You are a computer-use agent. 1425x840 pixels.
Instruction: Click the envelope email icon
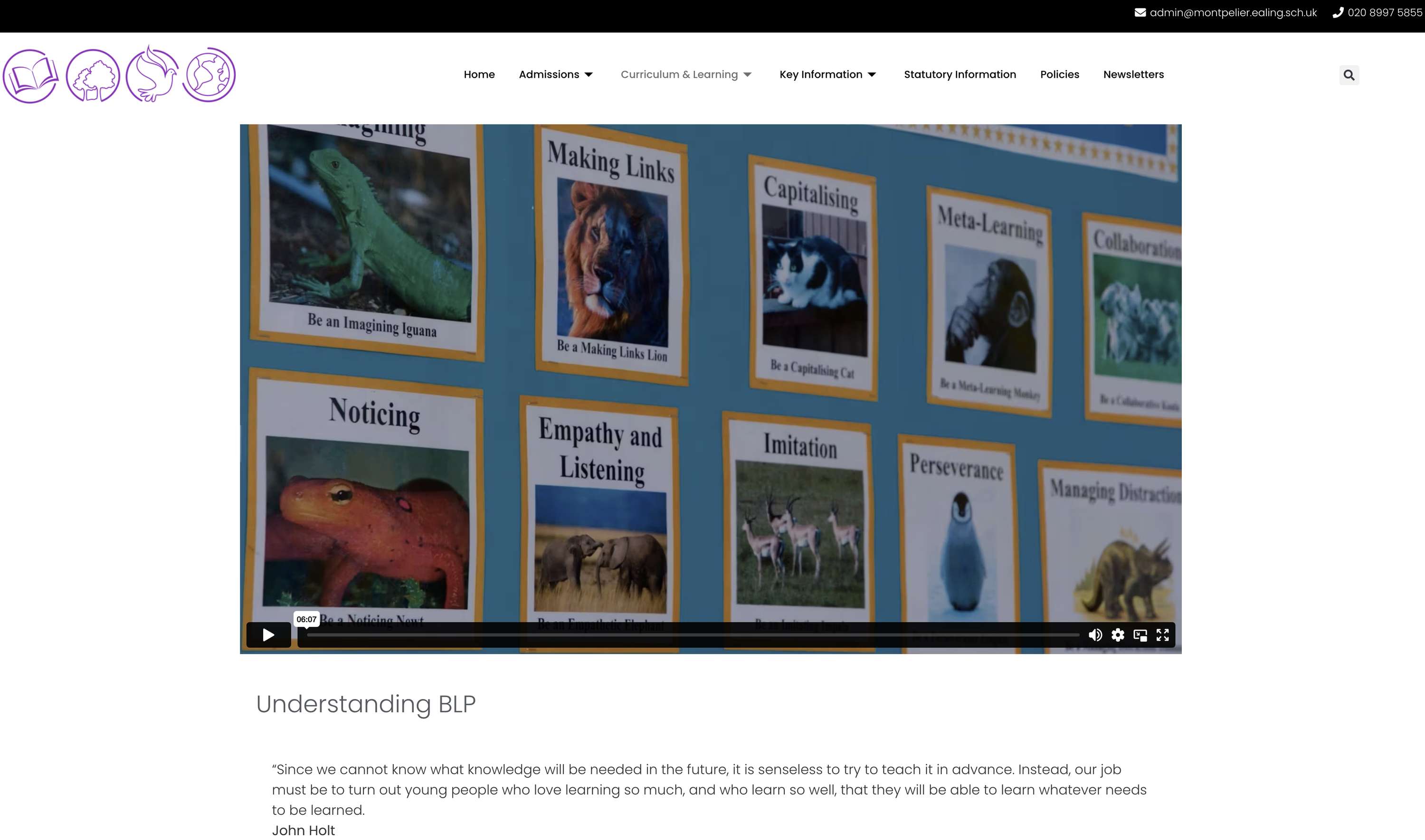coord(1140,12)
